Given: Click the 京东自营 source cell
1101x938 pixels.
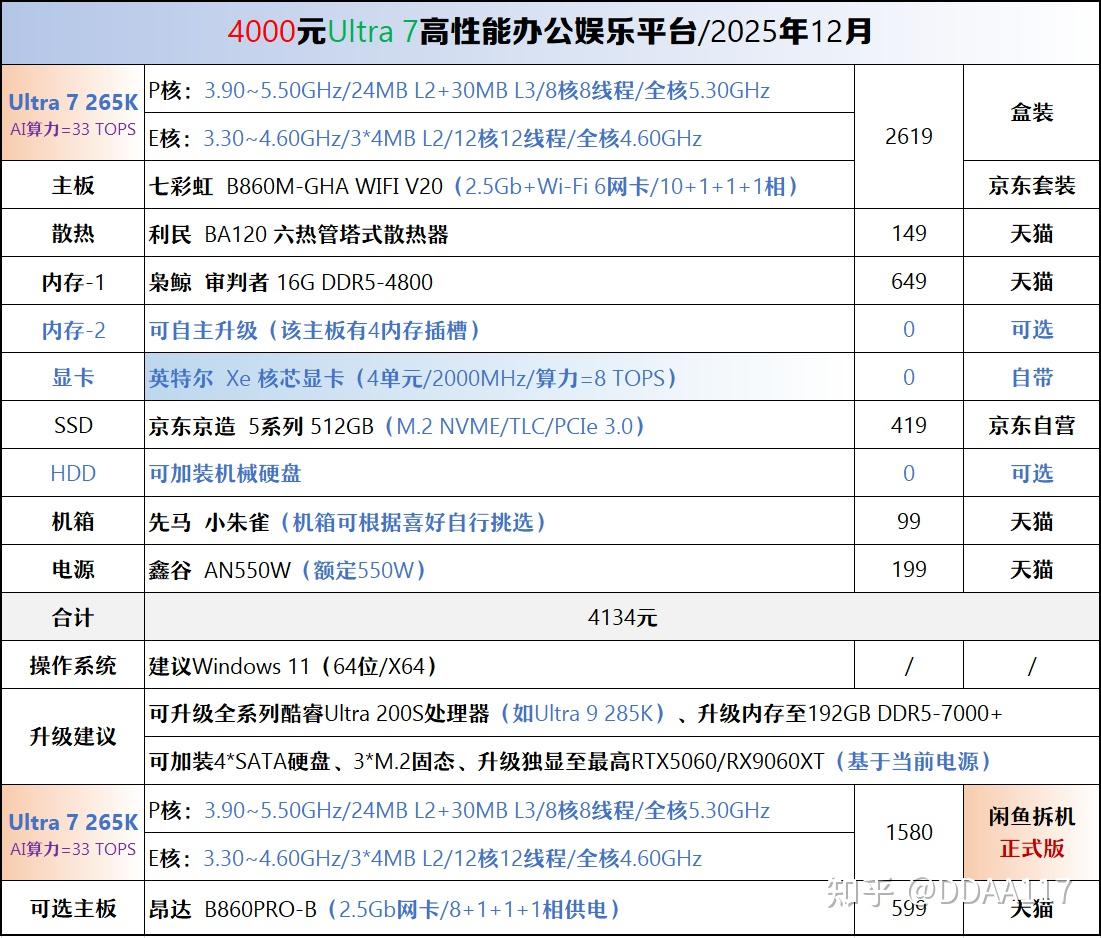Looking at the screenshot, I should click(x=1031, y=425).
